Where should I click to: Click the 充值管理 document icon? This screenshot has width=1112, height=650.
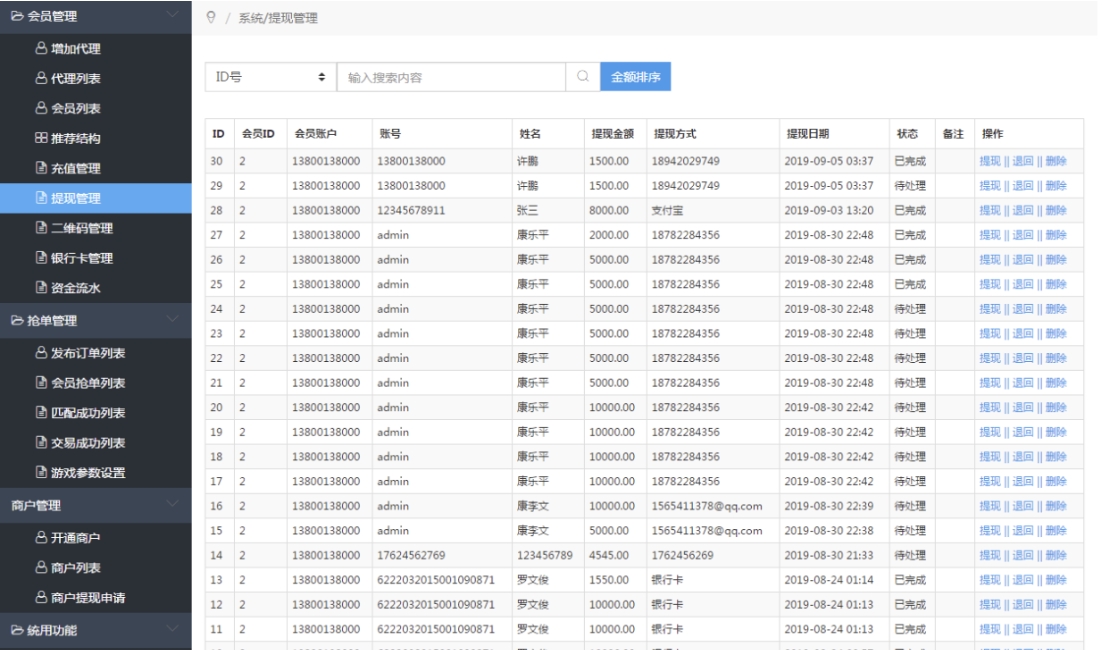pos(41,168)
